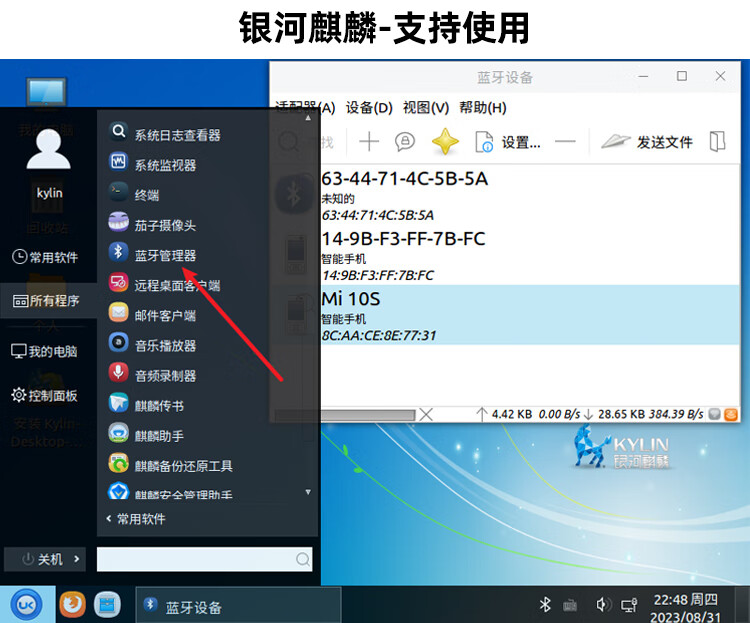
Task: Open 控制面板 from the start menu
Action: click(44, 395)
